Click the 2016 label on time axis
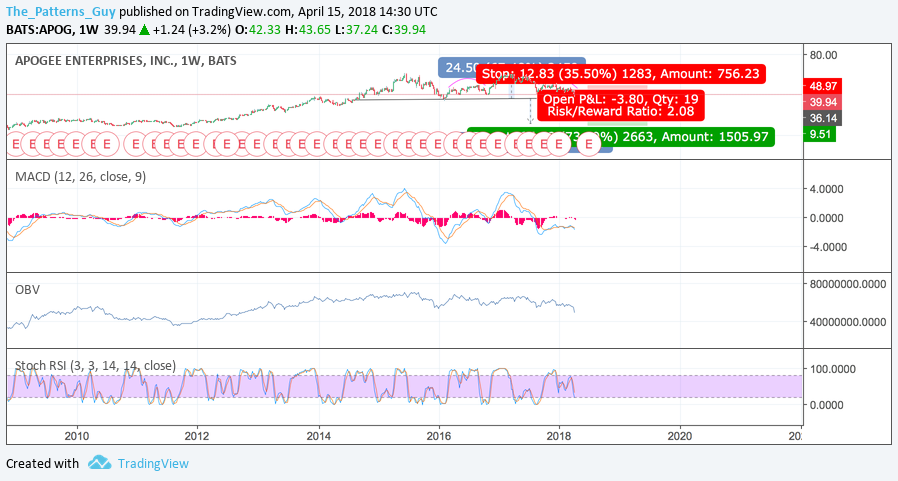Screen dimensions: 898x481 (439, 436)
